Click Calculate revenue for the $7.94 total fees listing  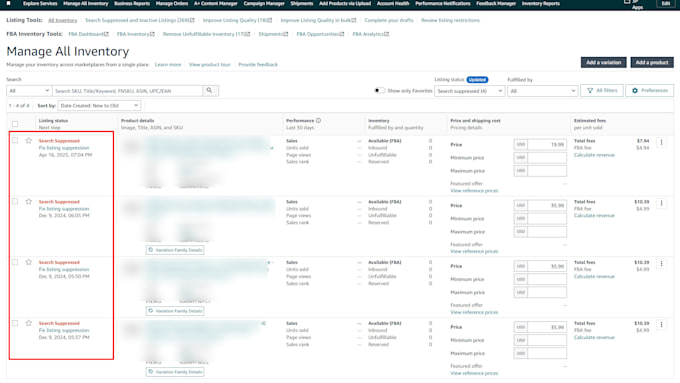[x=594, y=155]
